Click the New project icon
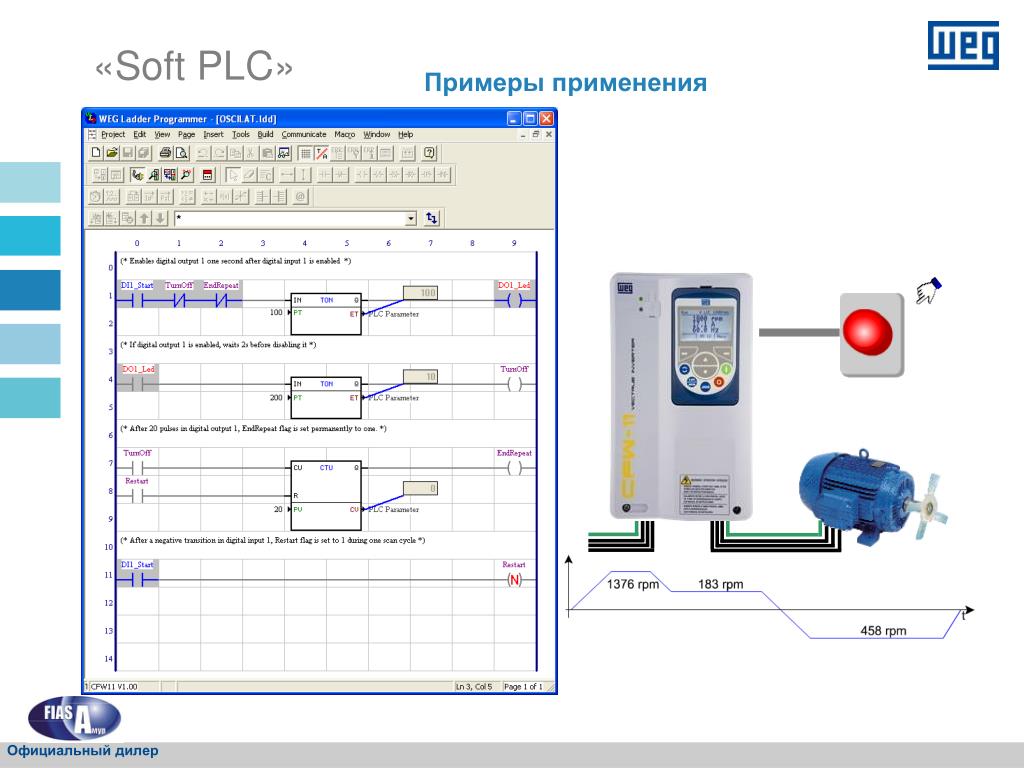The height and width of the screenshot is (768, 1024). pyautogui.click(x=96, y=153)
